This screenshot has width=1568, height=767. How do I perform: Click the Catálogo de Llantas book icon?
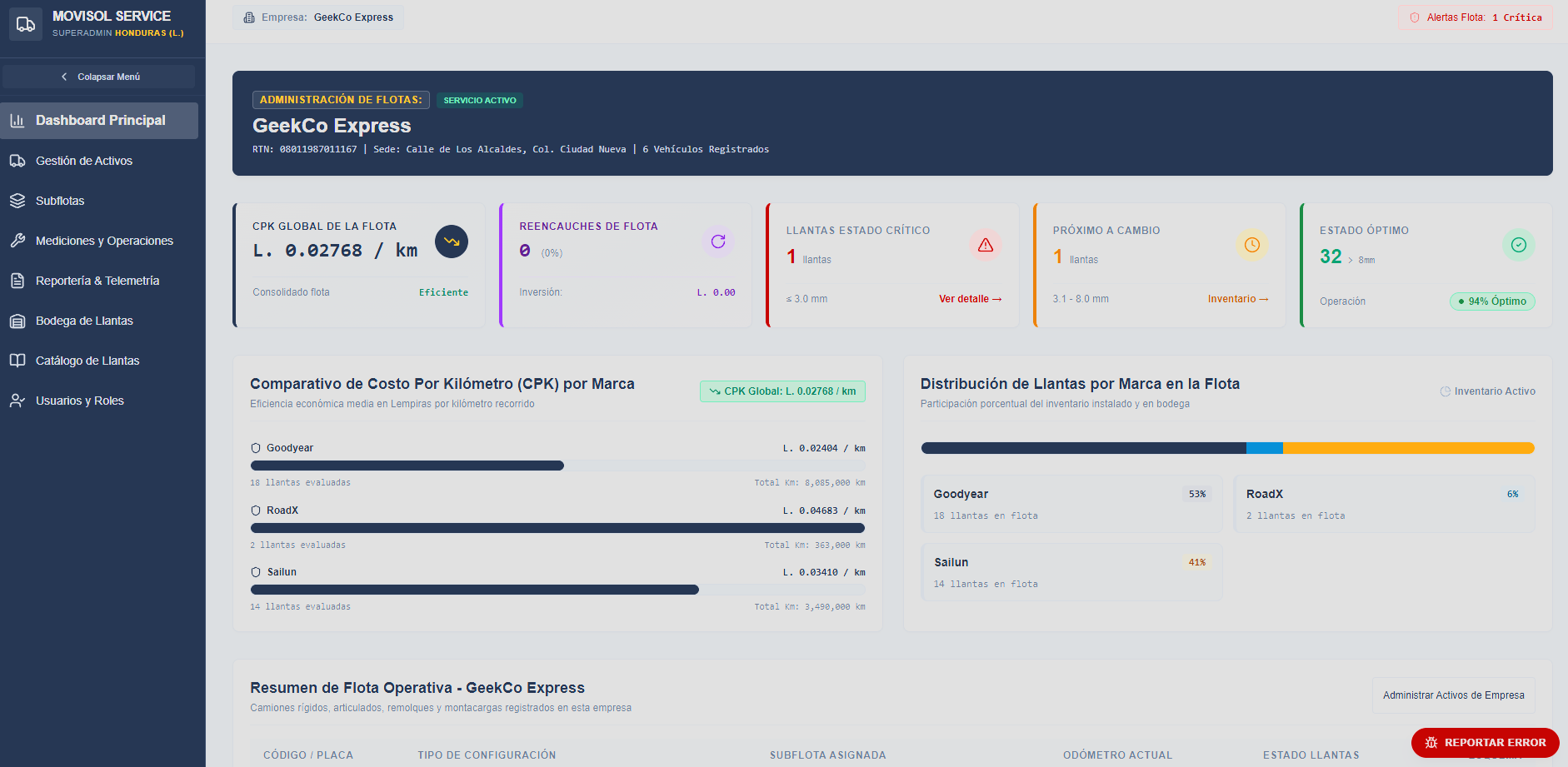point(17,361)
